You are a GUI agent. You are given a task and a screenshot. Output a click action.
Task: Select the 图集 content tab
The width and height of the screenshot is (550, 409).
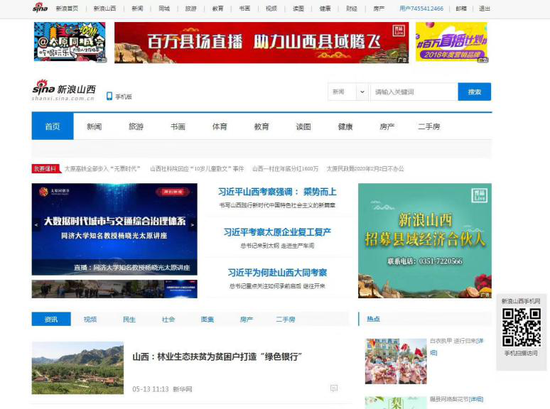point(207,319)
